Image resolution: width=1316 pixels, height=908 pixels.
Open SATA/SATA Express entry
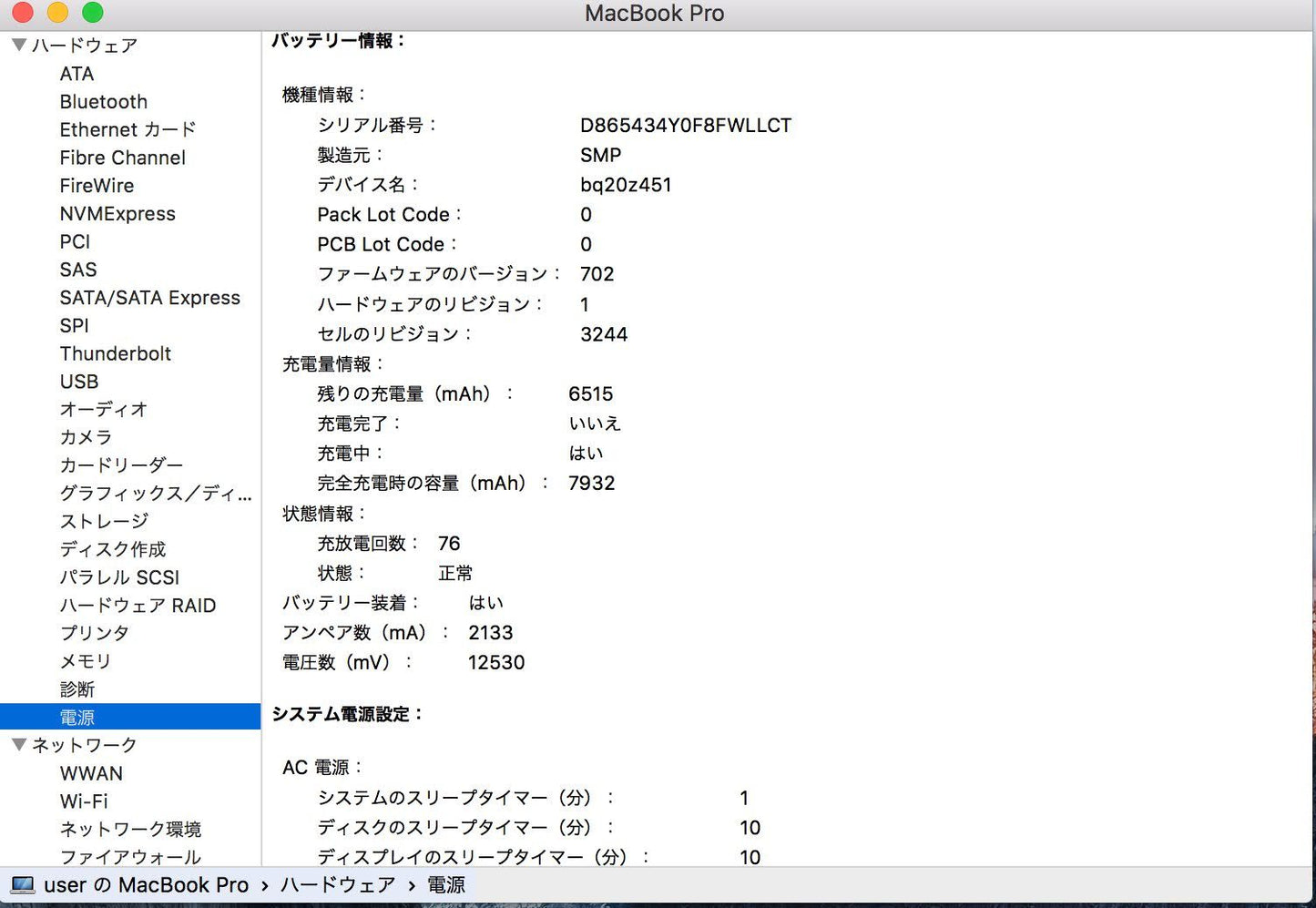point(149,298)
